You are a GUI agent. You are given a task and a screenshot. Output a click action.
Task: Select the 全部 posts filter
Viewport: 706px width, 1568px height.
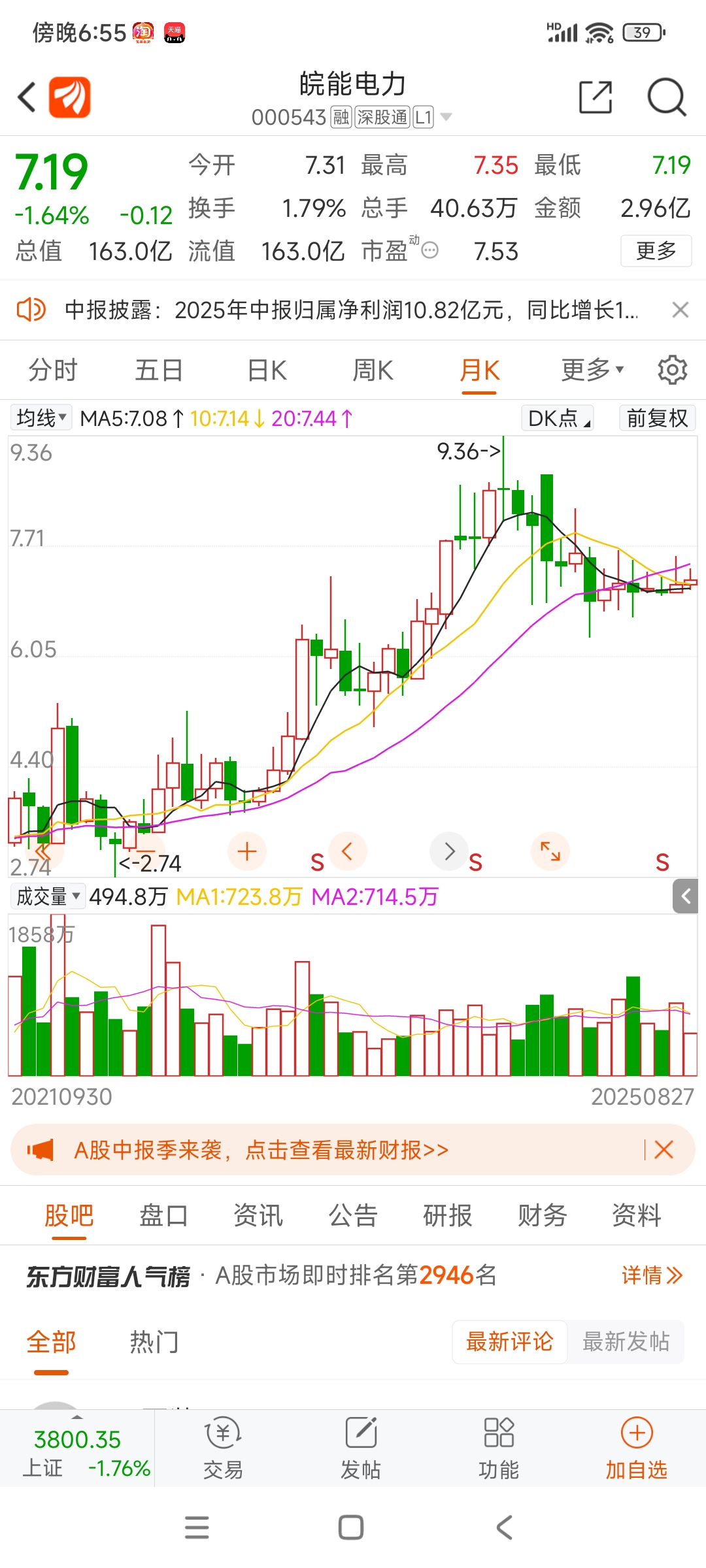pos(51,1343)
